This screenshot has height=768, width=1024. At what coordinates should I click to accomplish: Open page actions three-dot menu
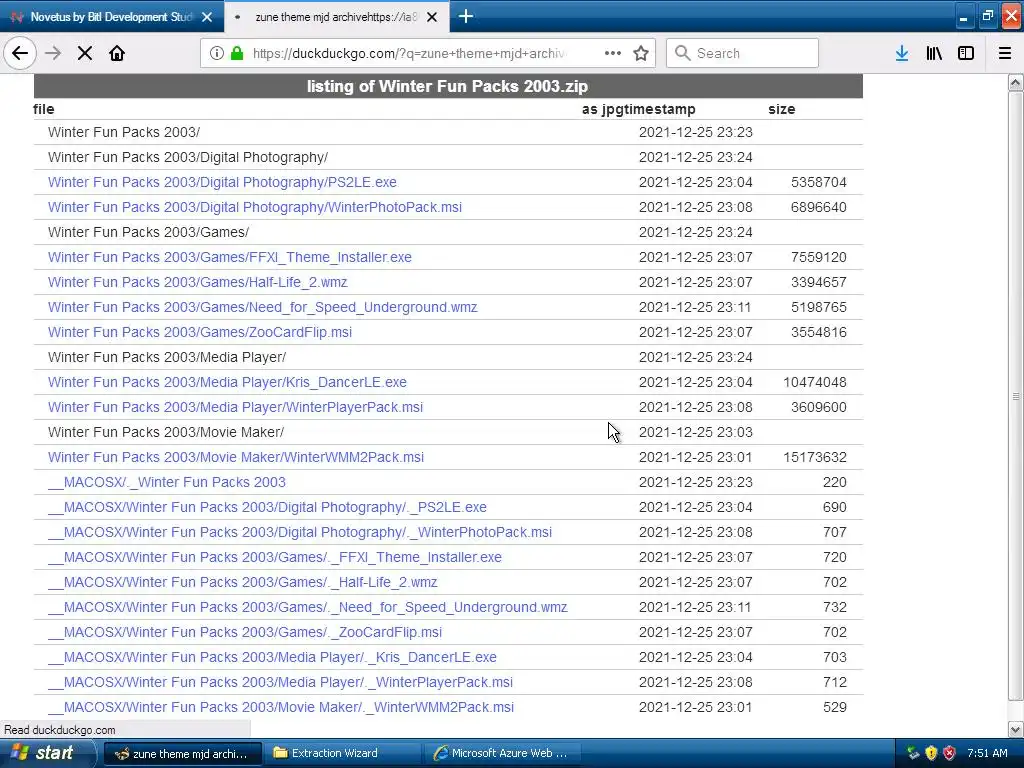point(613,53)
